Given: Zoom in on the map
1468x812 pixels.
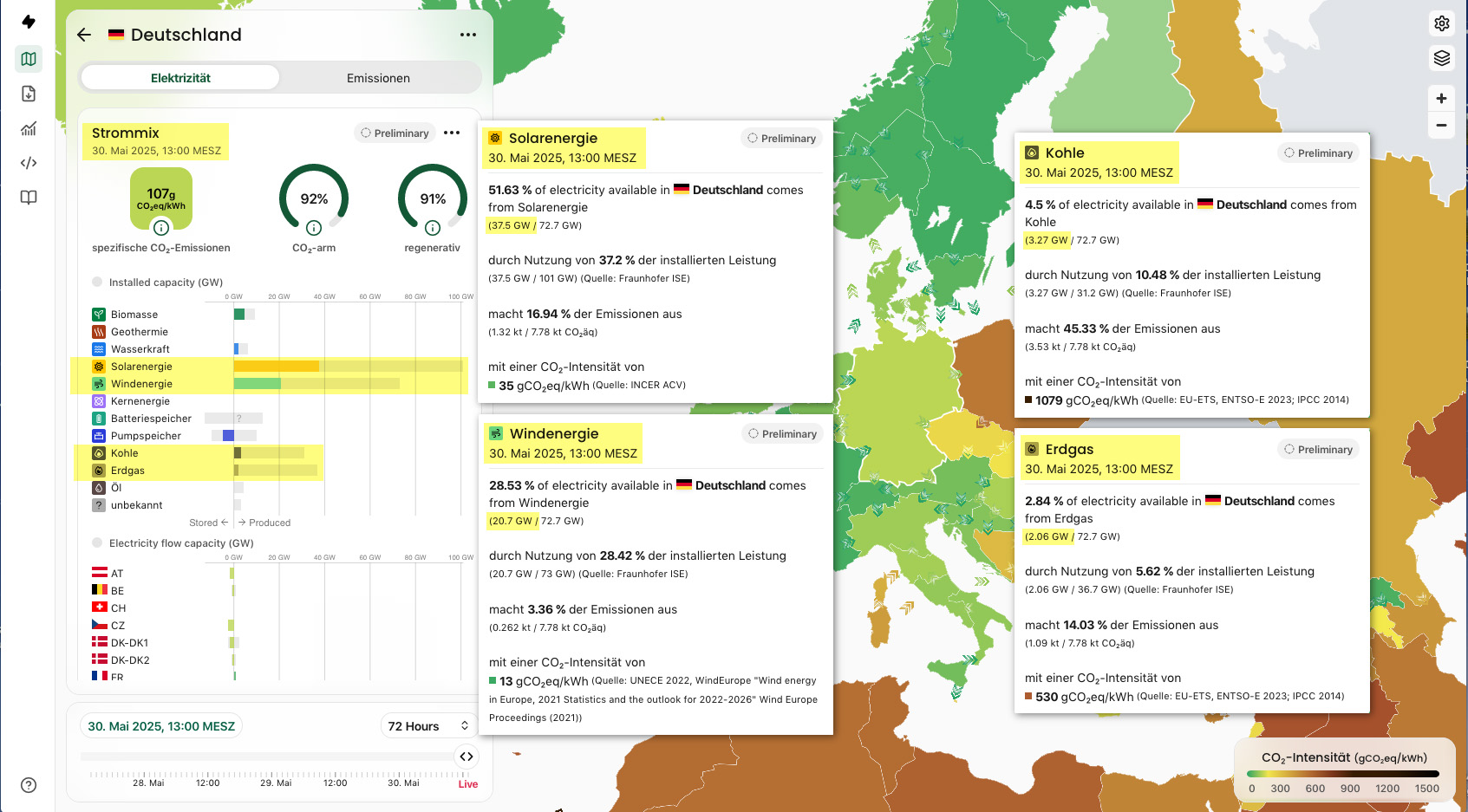Looking at the screenshot, I should (1441, 98).
